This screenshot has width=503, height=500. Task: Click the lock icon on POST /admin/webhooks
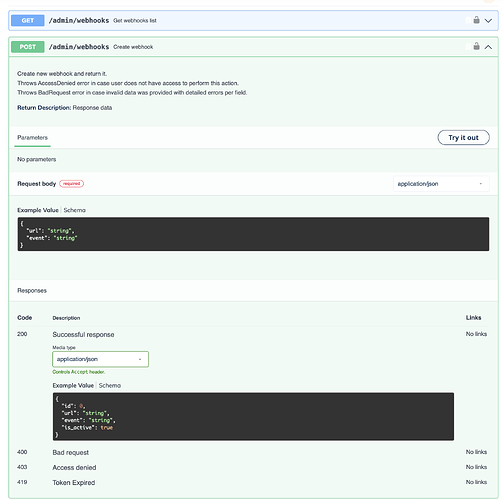pos(476,46)
